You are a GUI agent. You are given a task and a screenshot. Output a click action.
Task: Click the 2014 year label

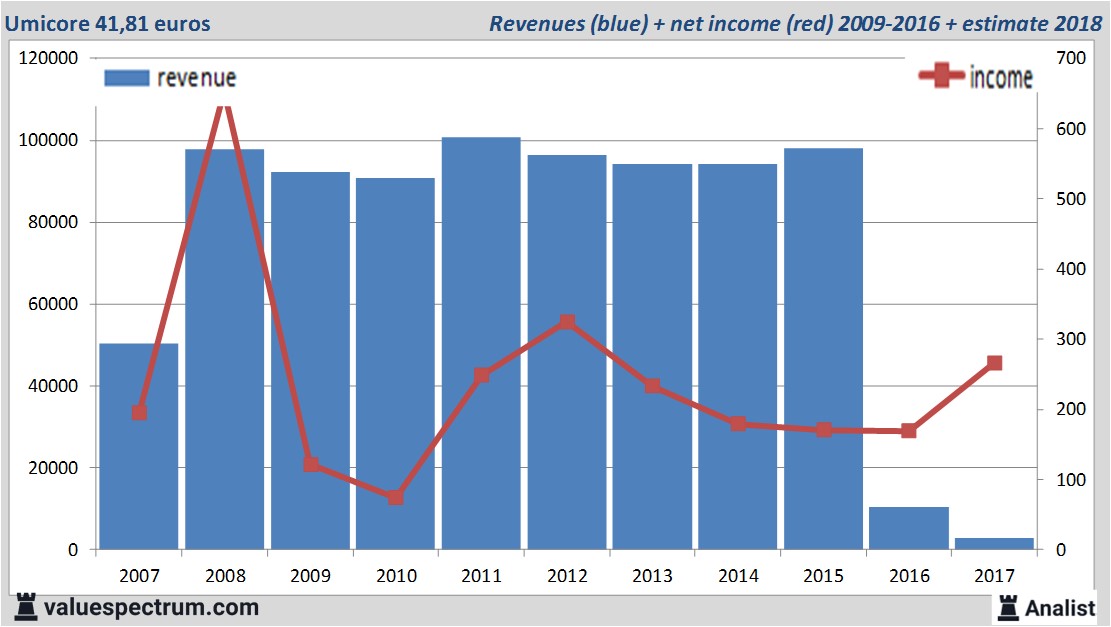tap(738, 575)
